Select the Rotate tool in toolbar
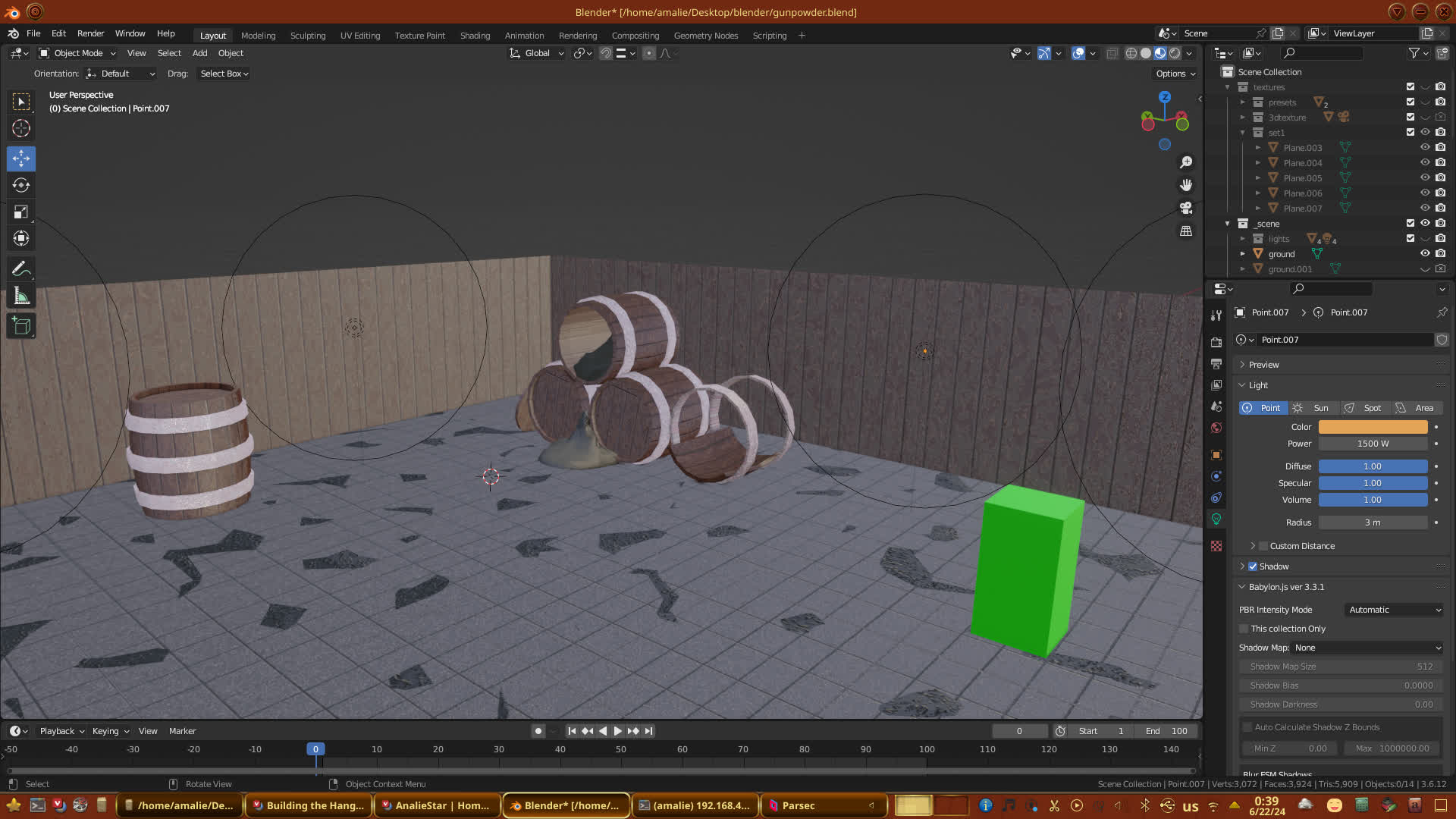 (21, 185)
